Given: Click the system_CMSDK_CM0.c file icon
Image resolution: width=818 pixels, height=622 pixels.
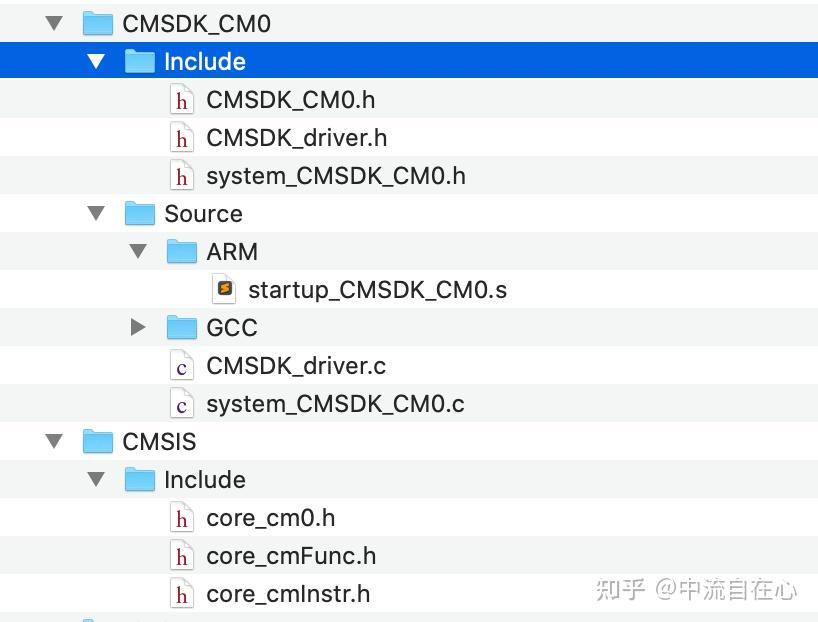Looking at the screenshot, I should point(181,404).
